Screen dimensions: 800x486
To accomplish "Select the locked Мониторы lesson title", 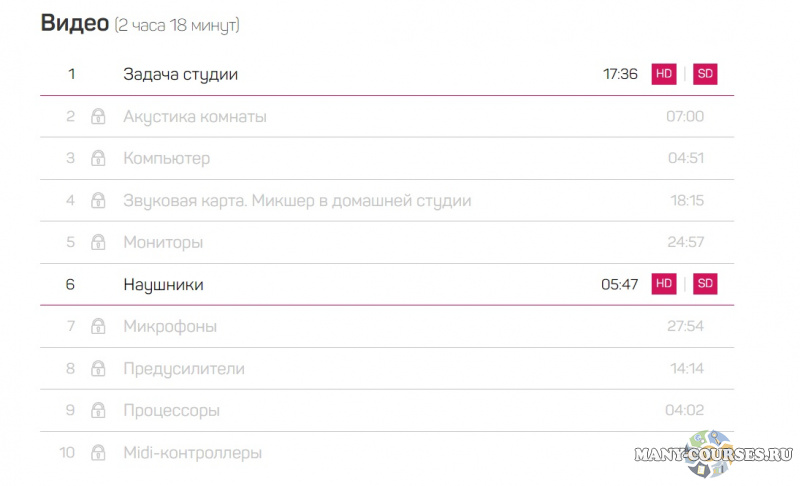I will click(163, 243).
